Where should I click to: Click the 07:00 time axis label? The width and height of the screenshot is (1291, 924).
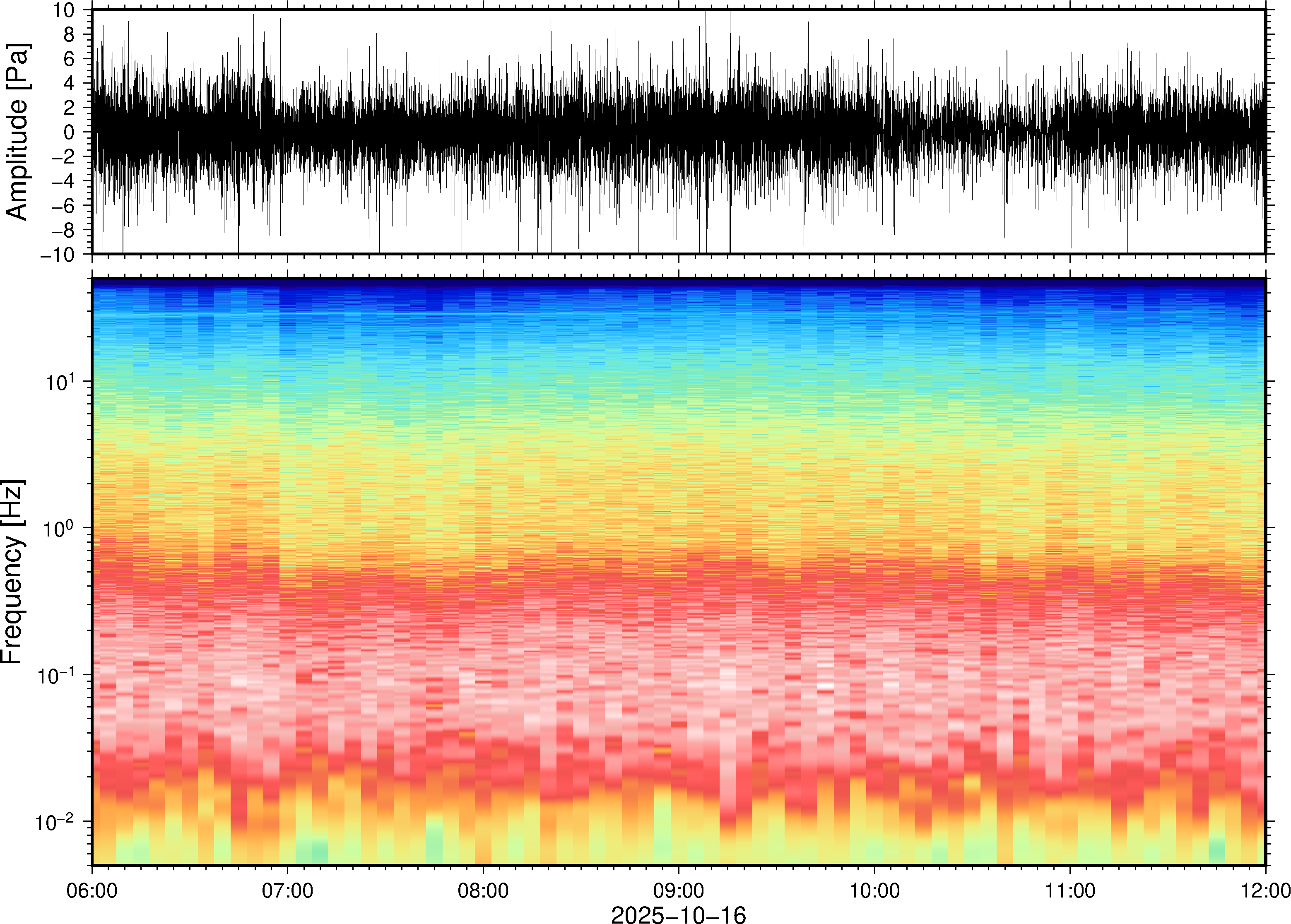287,890
